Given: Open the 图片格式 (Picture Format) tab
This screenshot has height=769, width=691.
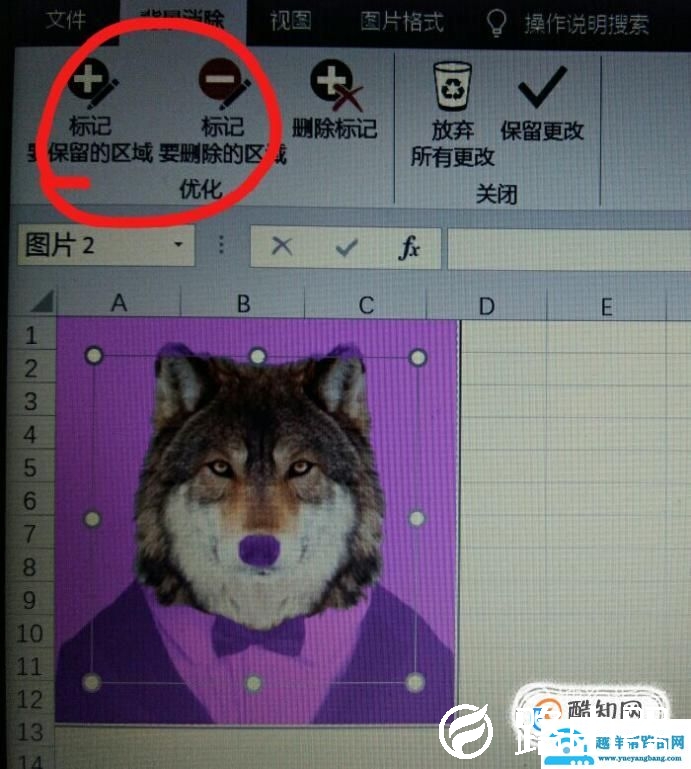Looking at the screenshot, I should point(402,22).
